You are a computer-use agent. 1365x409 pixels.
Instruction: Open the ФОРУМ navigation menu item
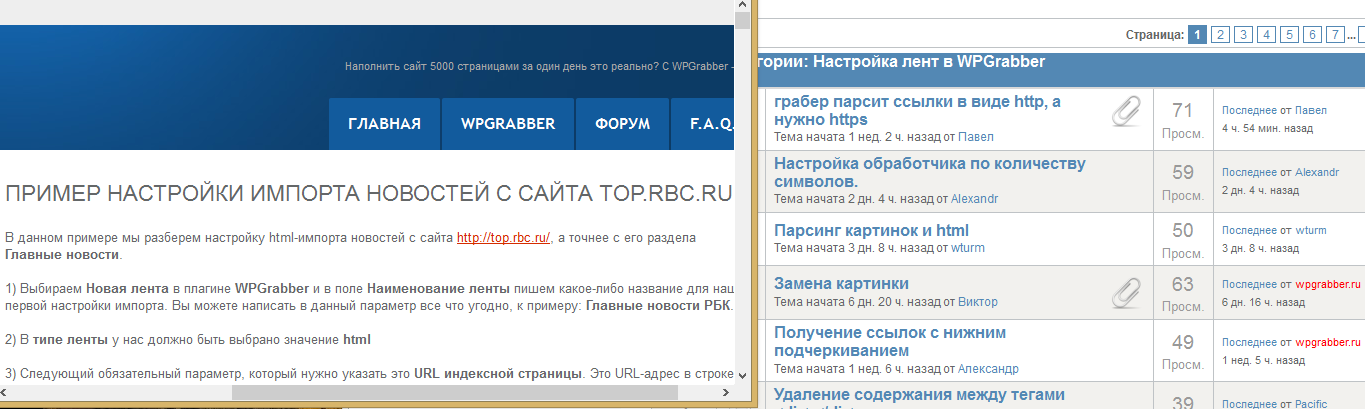click(622, 124)
